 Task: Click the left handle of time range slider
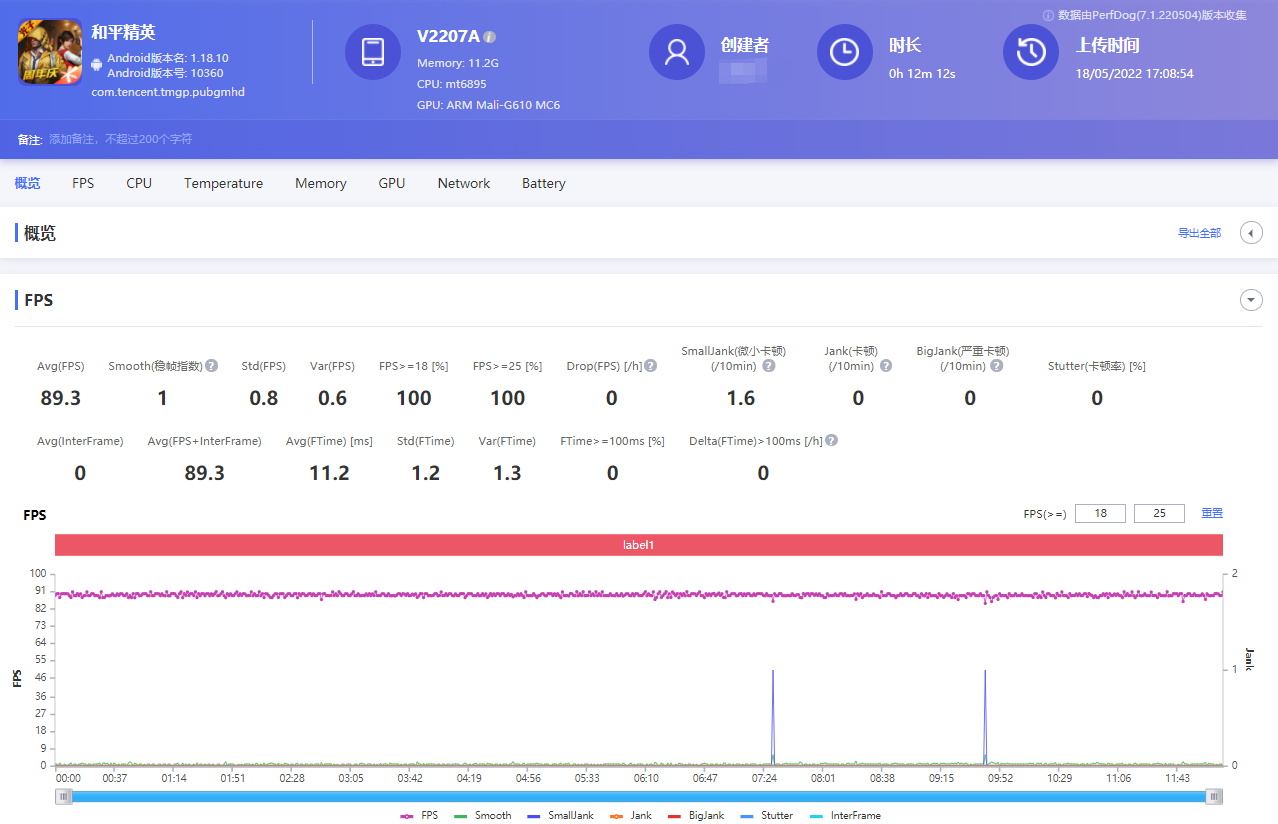(65, 796)
